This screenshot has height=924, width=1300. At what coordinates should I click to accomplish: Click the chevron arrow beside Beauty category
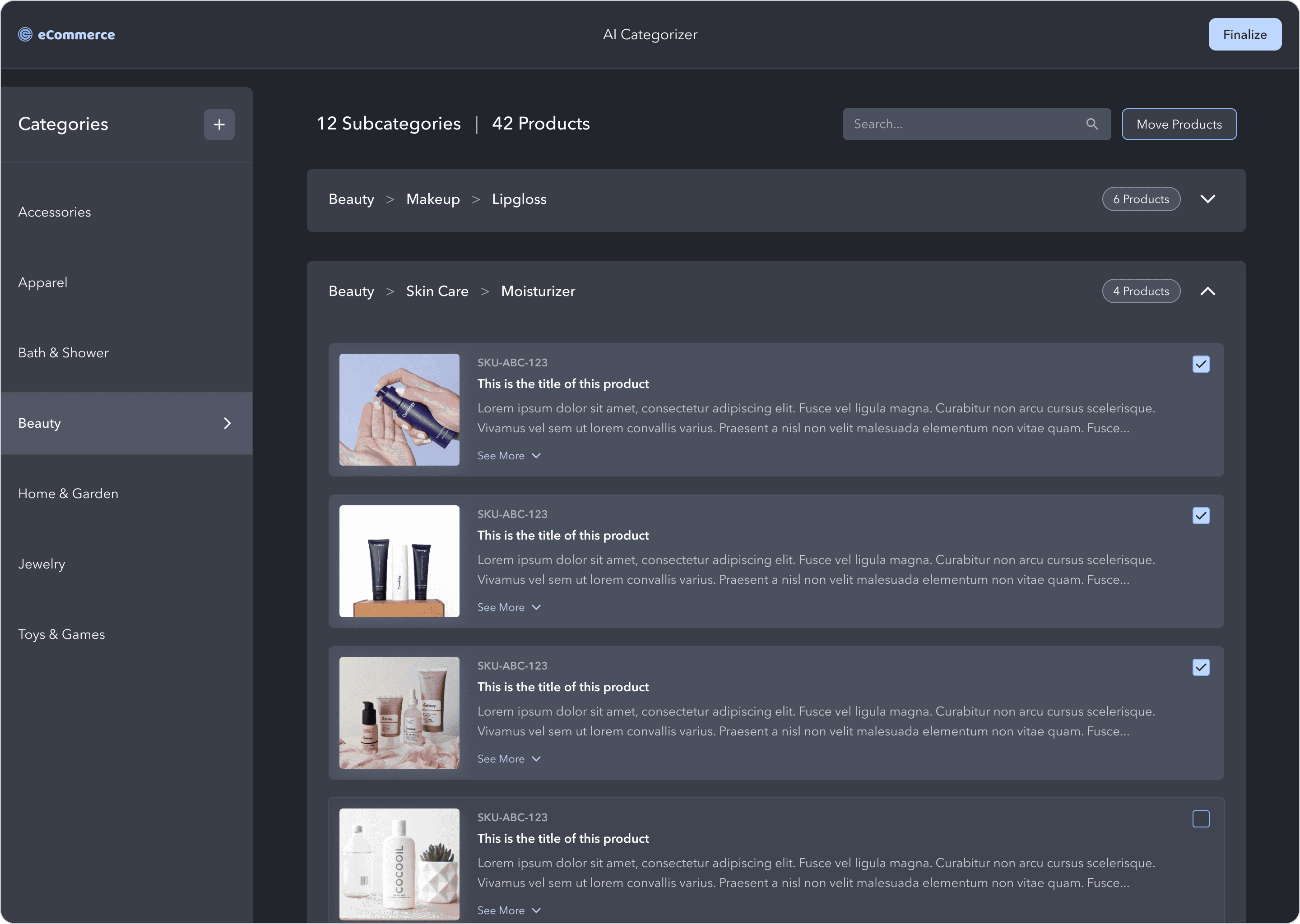[x=227, y=423]
